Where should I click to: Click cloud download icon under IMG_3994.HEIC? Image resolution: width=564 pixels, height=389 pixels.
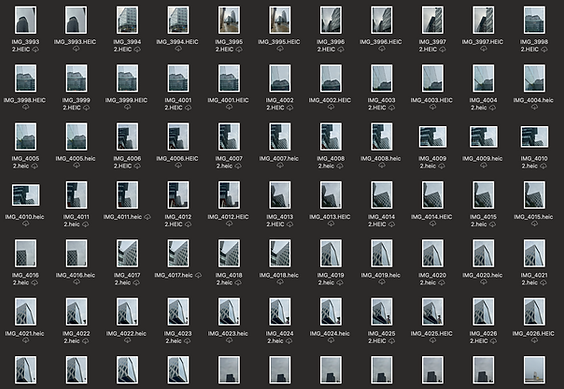[x=178, y=49]
